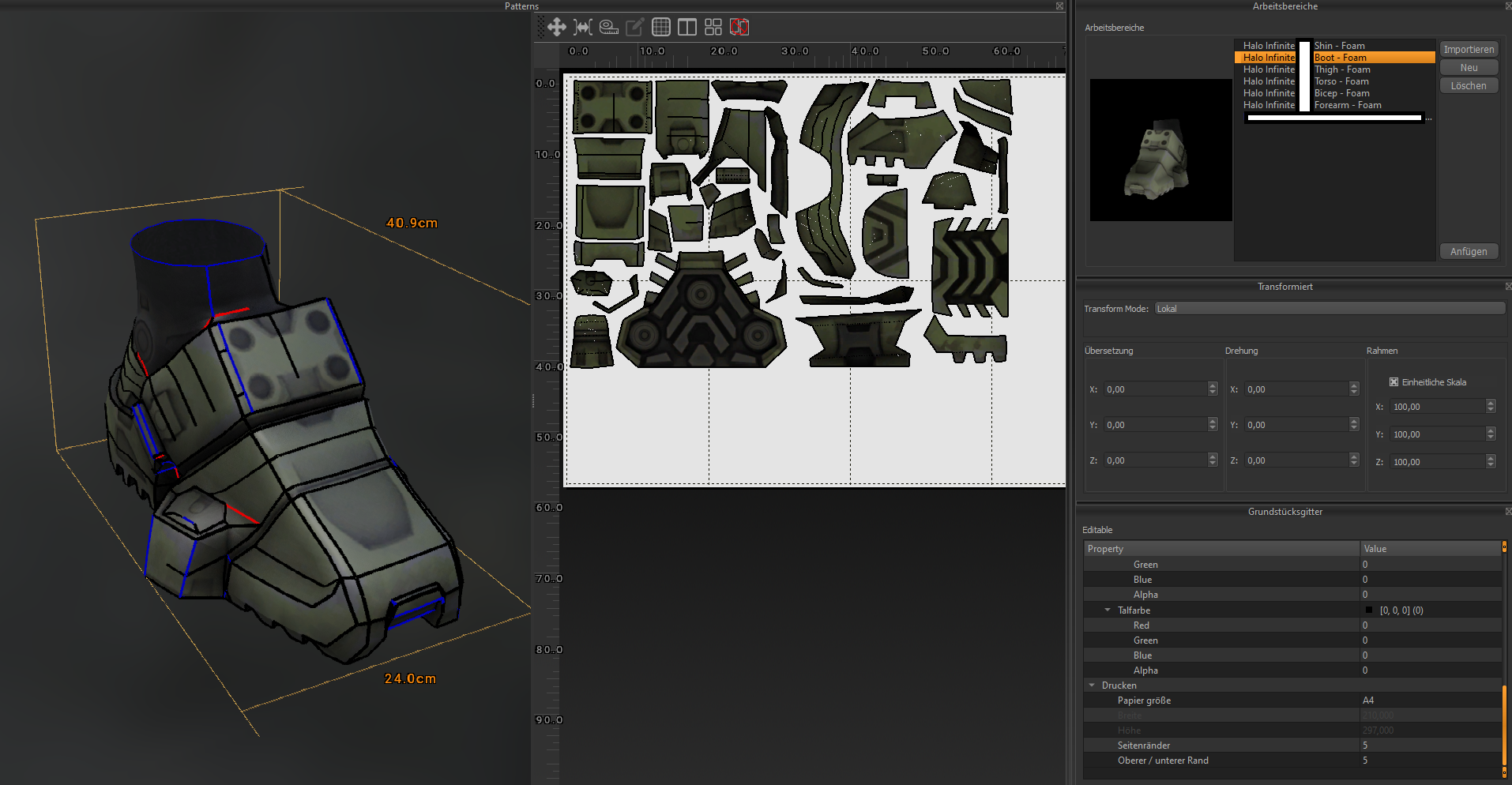Click the Drehung Z spinner arrows
Viewport: 1512px width, 785px height.
pyautogui.click(x=1354, y=460)
